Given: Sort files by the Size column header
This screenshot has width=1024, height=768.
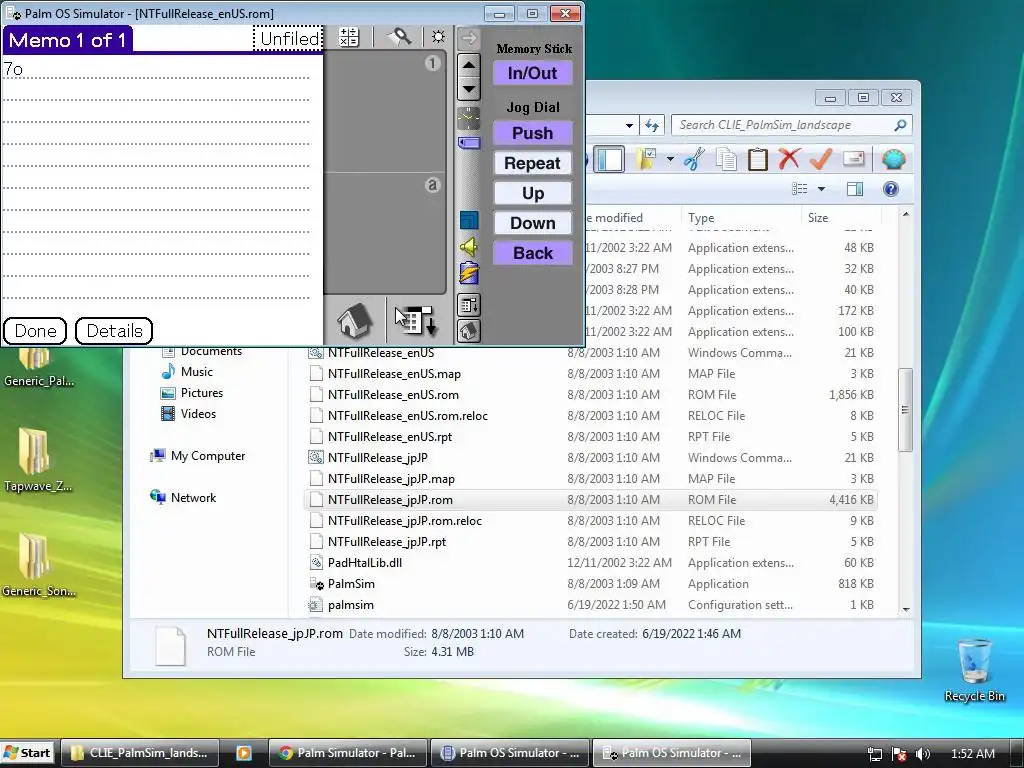Looking at the screenshot, I should (x=840, y=217).
